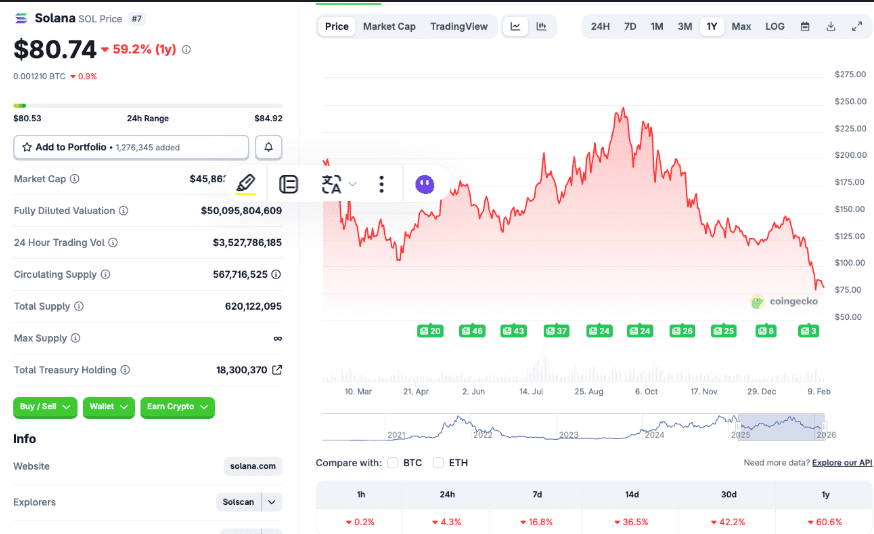Viewport: 874px width, 534px height.
Task: Download the chart data icon
Action: point(831,26)
